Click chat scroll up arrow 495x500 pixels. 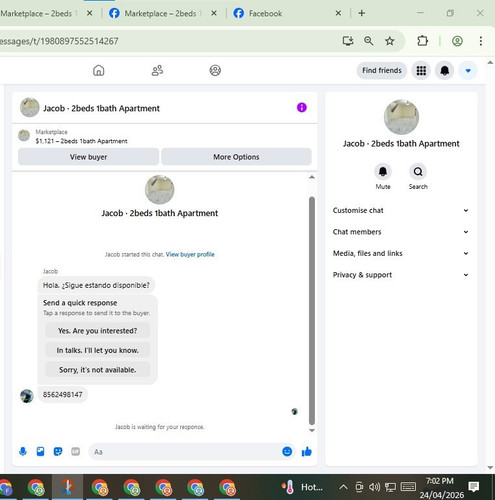(312, 177)
